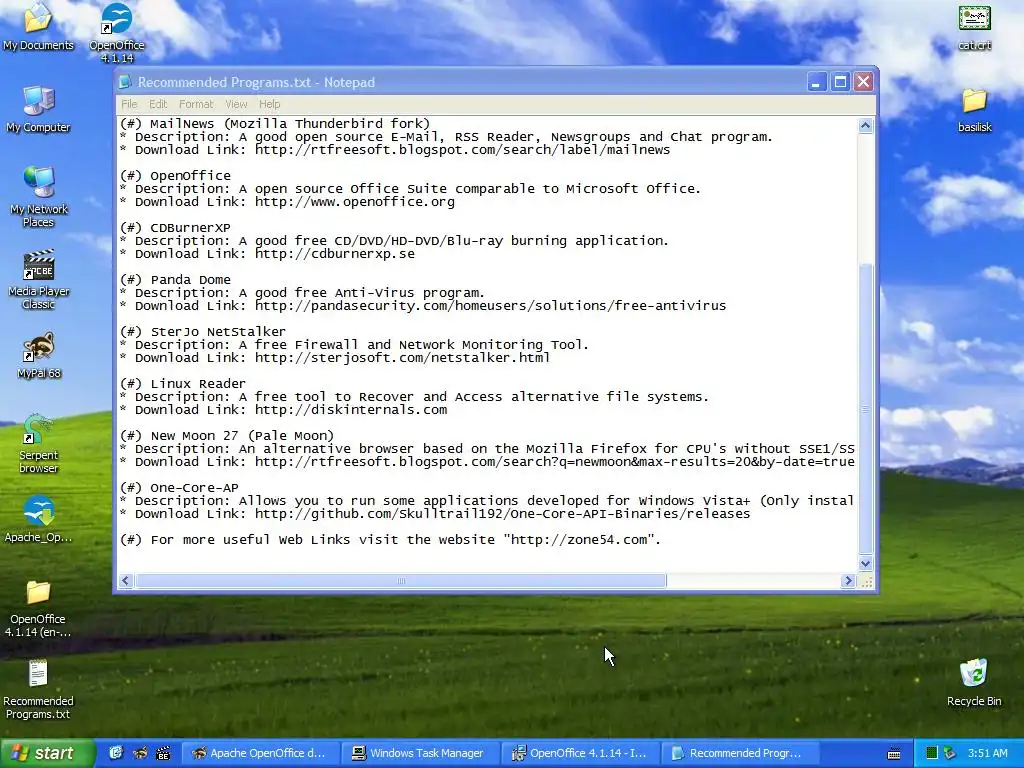Select the basilisk folder icon

pos(974,109)
